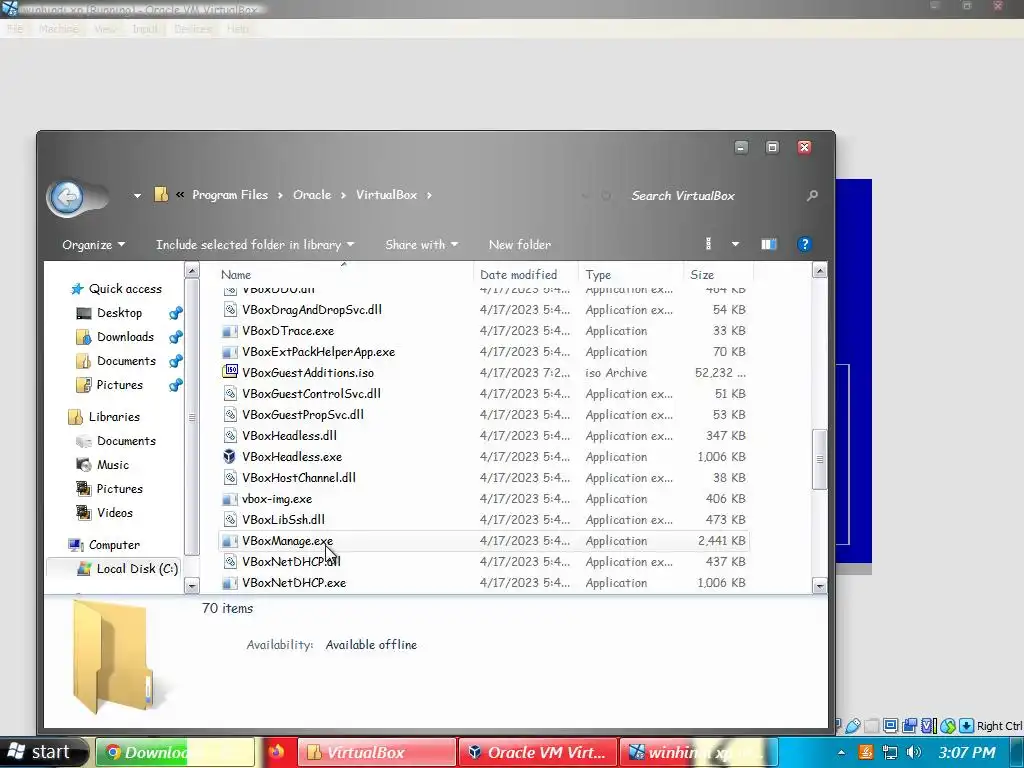This screenshot has height=768, width=1024.
Task: Click the network tray icon
Action: [889, 752]
